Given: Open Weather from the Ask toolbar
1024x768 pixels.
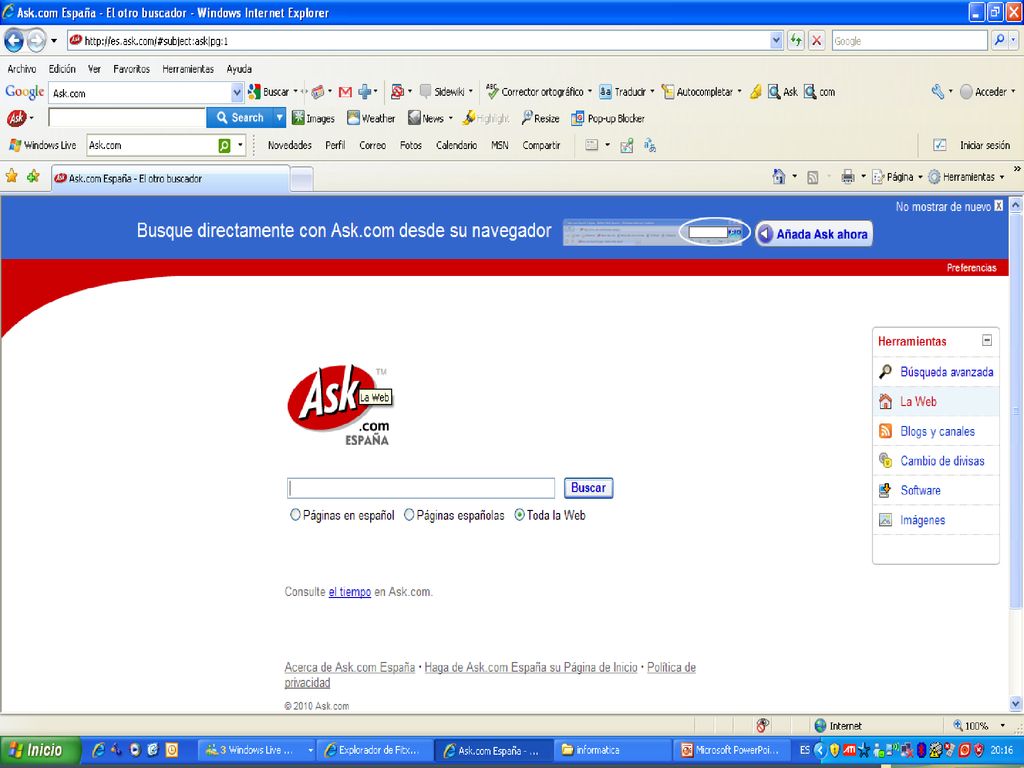Looking at the screenshot, I should [371, 118].
